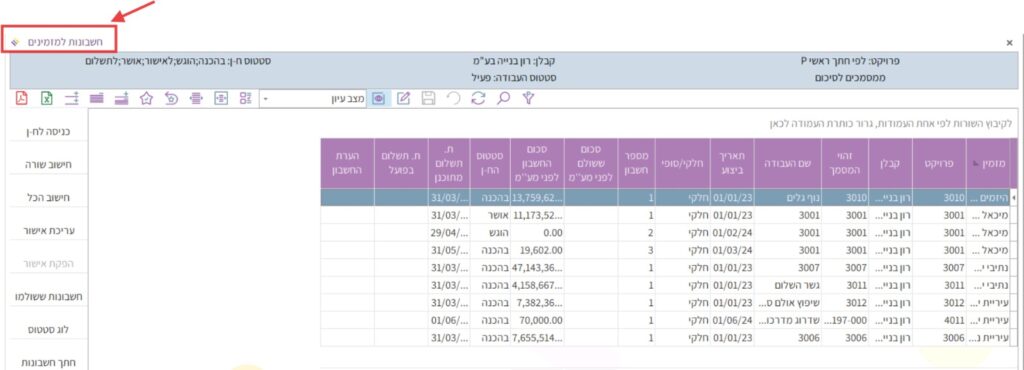Select the חשבונות למזמינים tab
Viewport: 1024px width, 370px height.
point(59,41)
